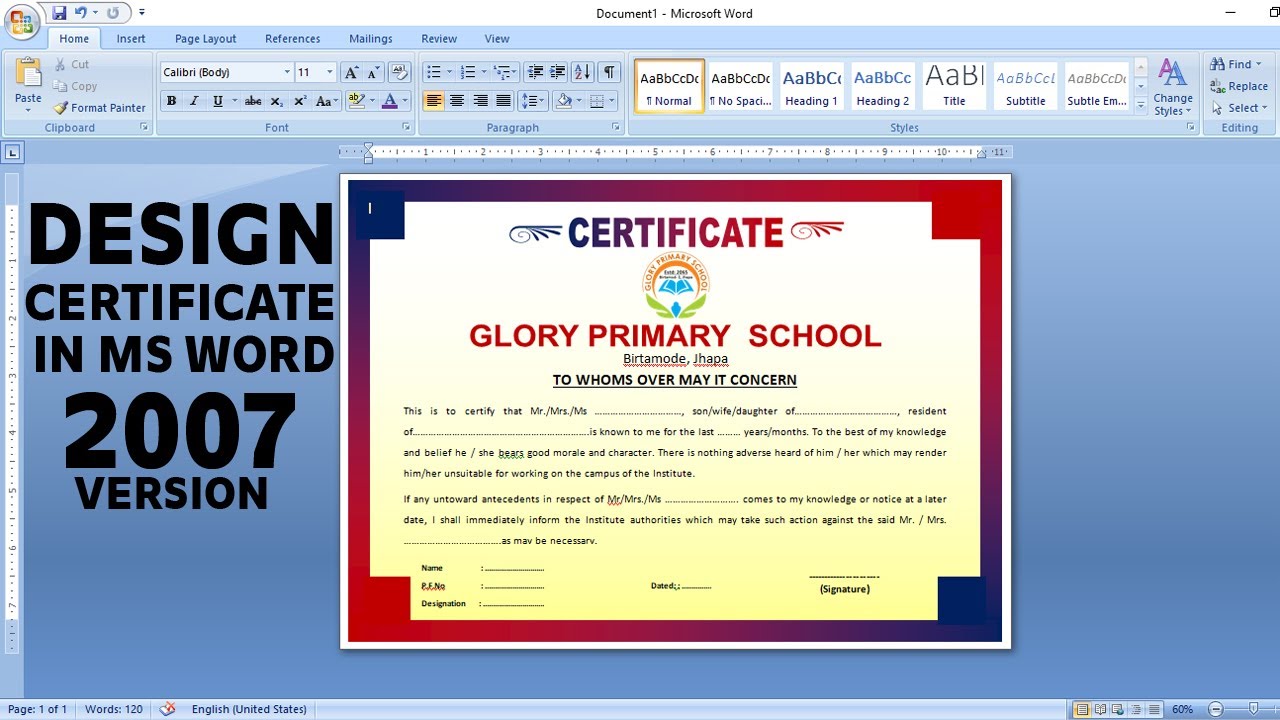Toggle Justify alignment
Viewport: 1280px width, 720px height.
(x=504, y=101)
